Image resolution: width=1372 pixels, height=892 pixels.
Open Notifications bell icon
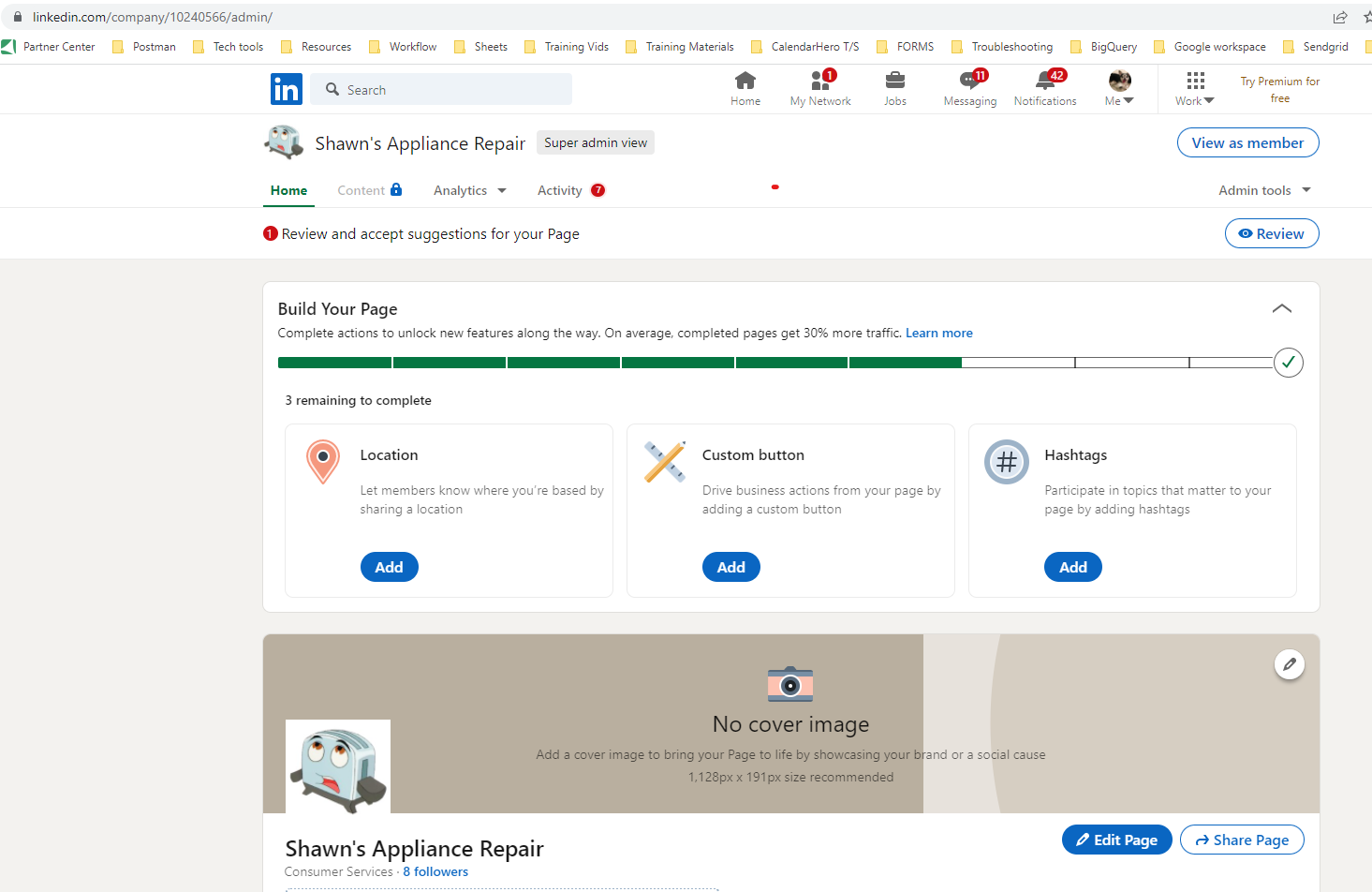pyautogui.click(x=1045, y=89)
